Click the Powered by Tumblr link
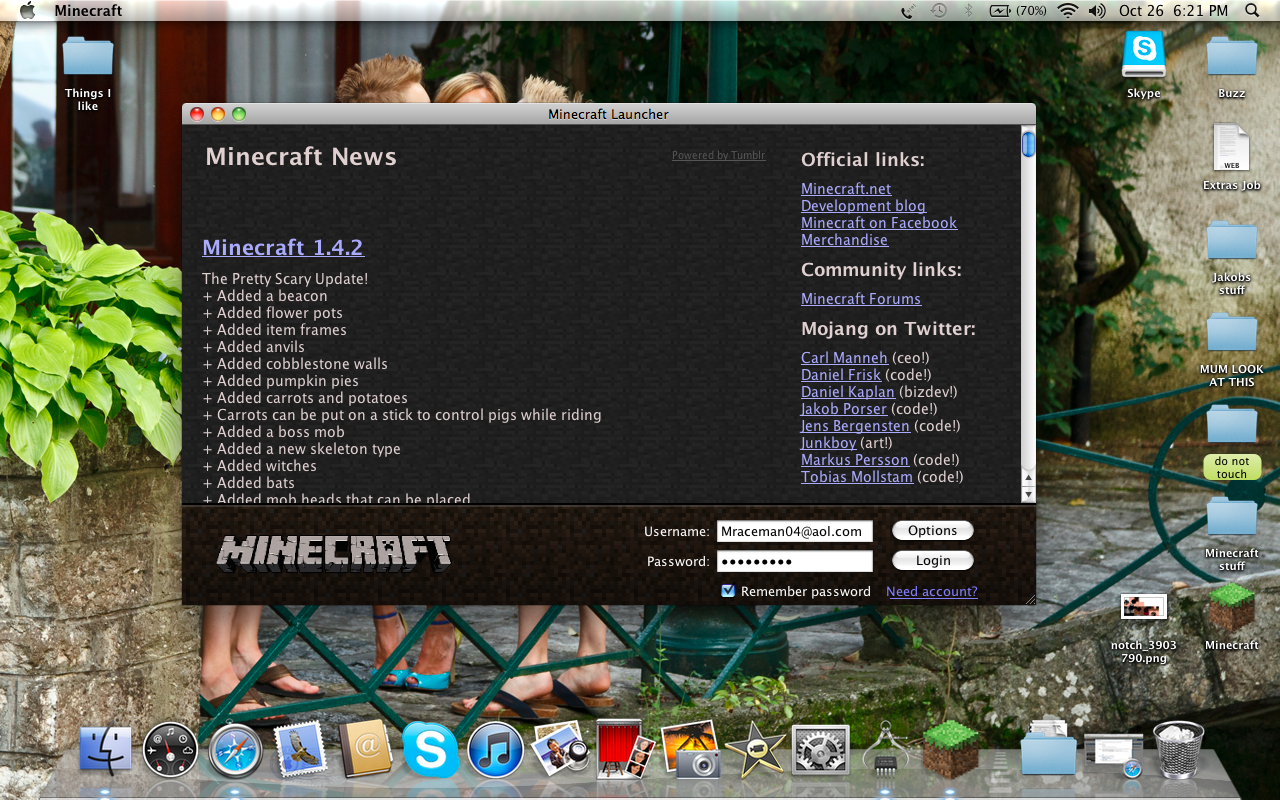This screenshot has height=800, width=1280. (718, 155)
